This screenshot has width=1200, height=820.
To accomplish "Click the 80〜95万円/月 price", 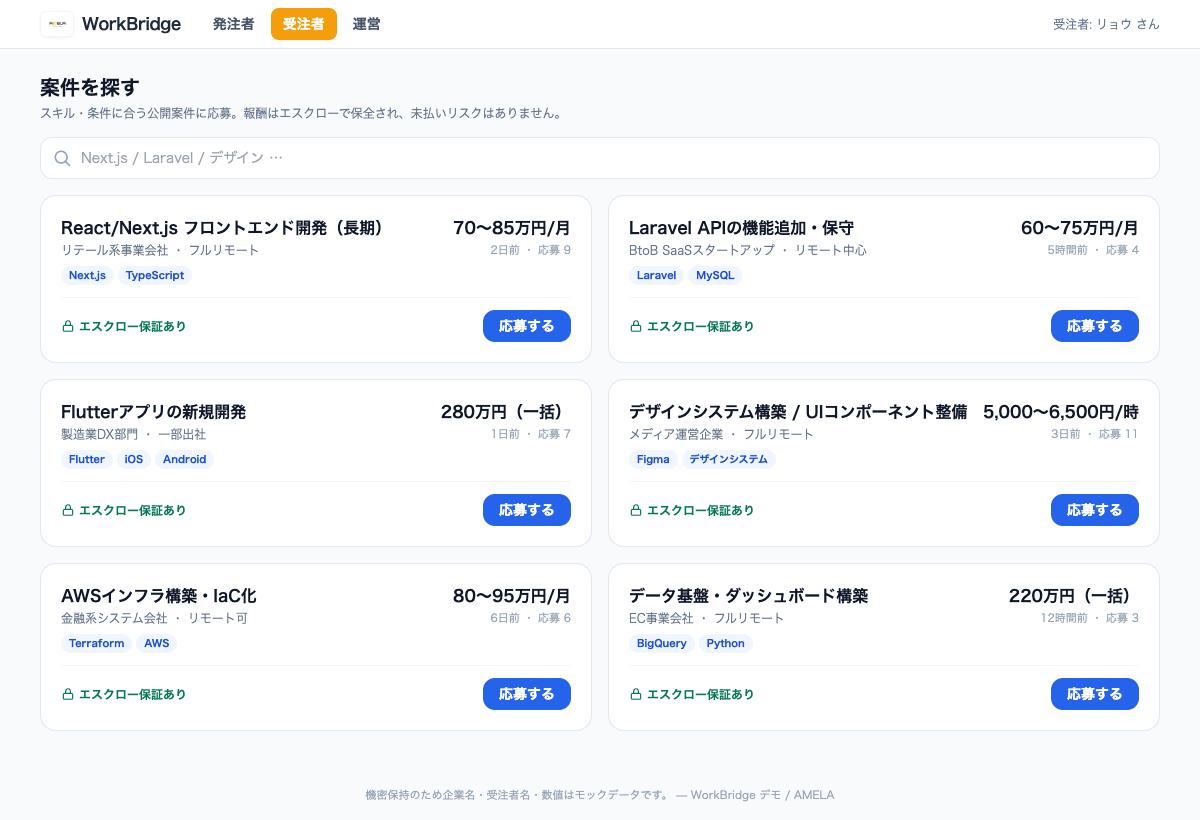I will tap(512, 596).
